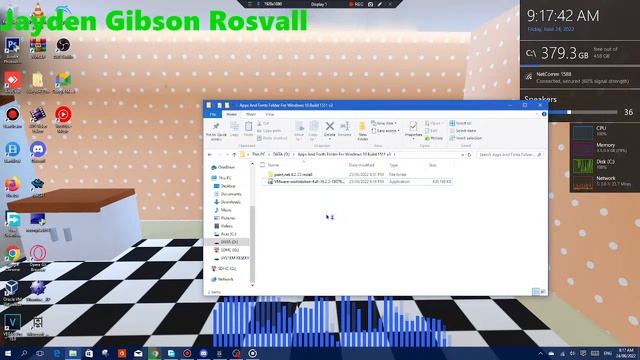
Task: Open Videos in navigation pane
Action: (223, 226)
